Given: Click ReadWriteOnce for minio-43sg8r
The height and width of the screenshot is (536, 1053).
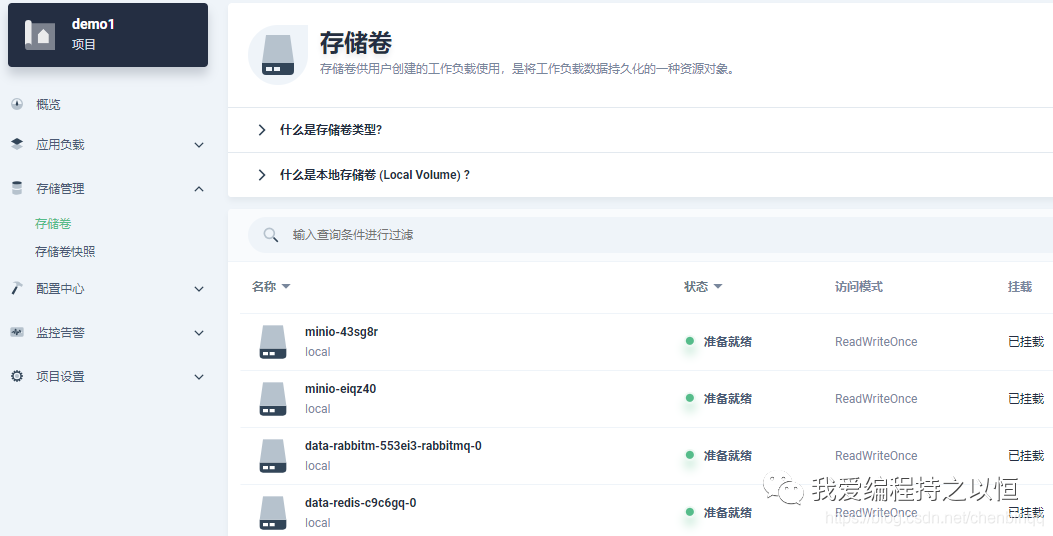Looking at the screenshot, I should pyautogui.click(x=876, y=342).
